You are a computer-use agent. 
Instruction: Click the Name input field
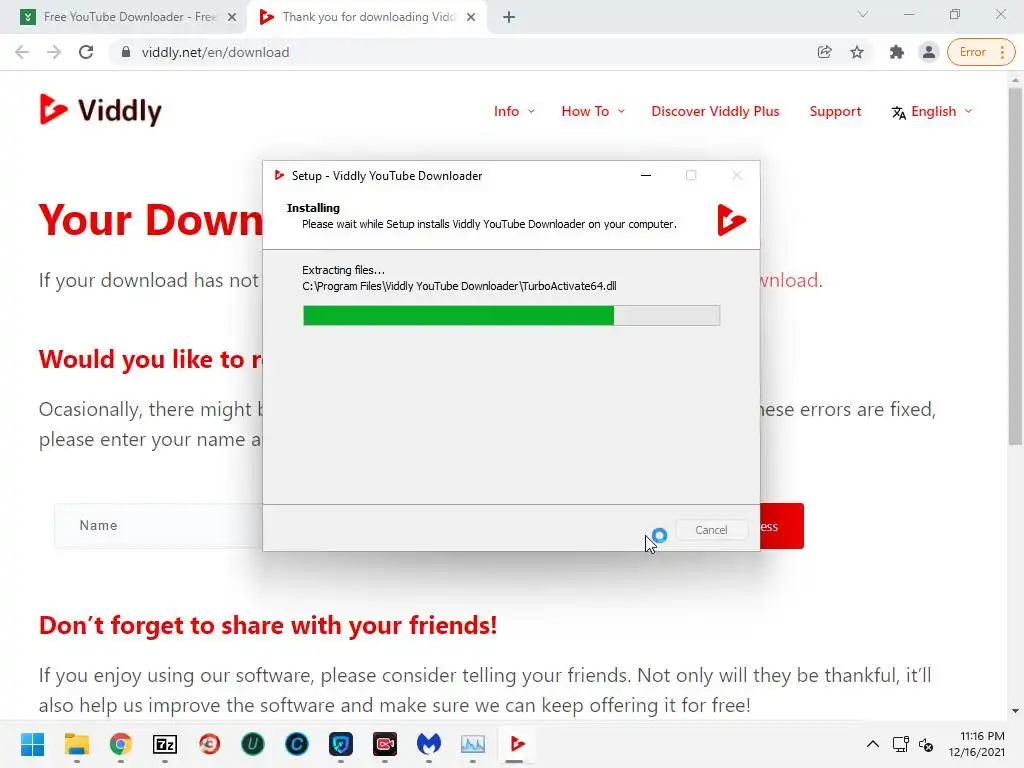point(158,526)
